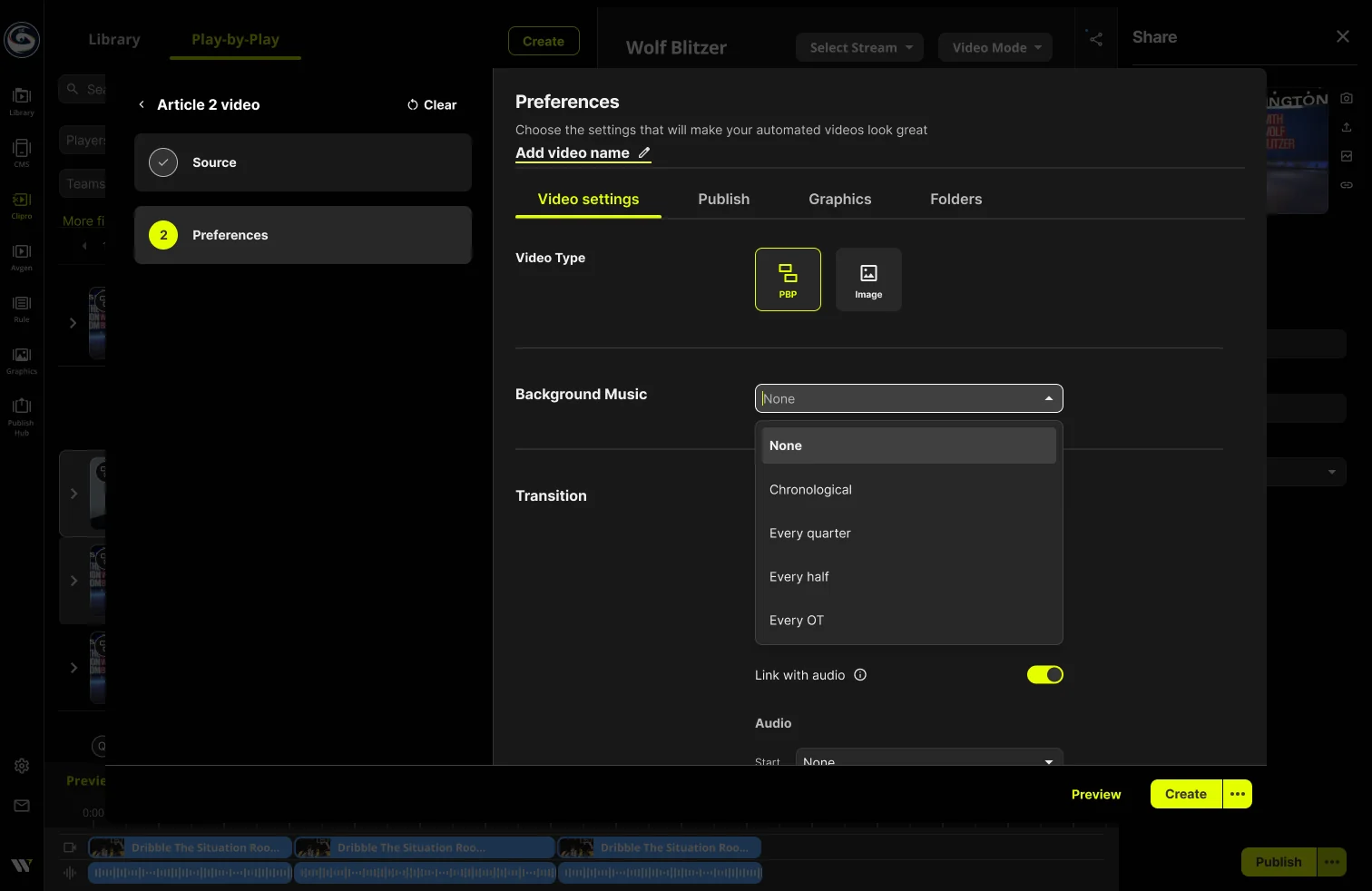The height and width of the screenshot is (891, 1372).
Task: Choose Every OT option
Action: (x=908, y=620)
